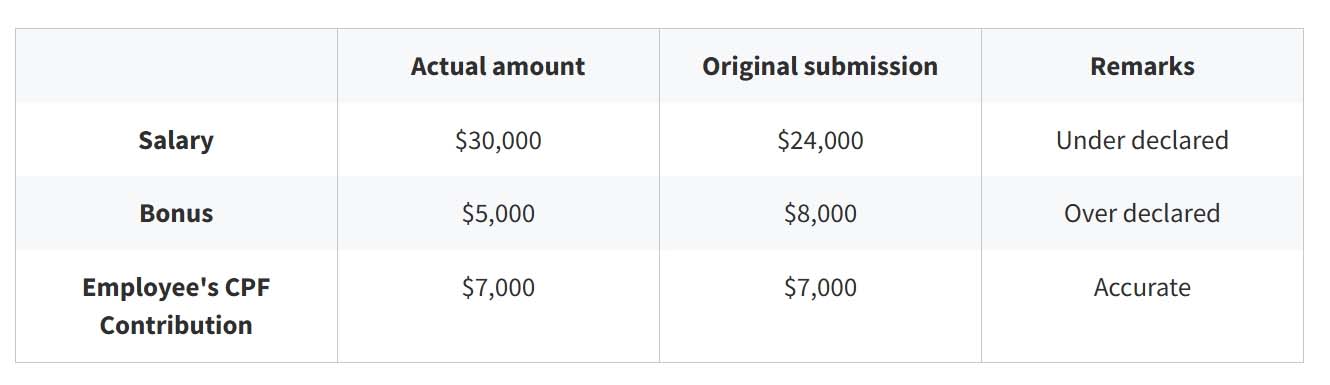This screenshot has width=1330, height=385.
Task: Select the Over declared remark
Action: click(1142, 213)
